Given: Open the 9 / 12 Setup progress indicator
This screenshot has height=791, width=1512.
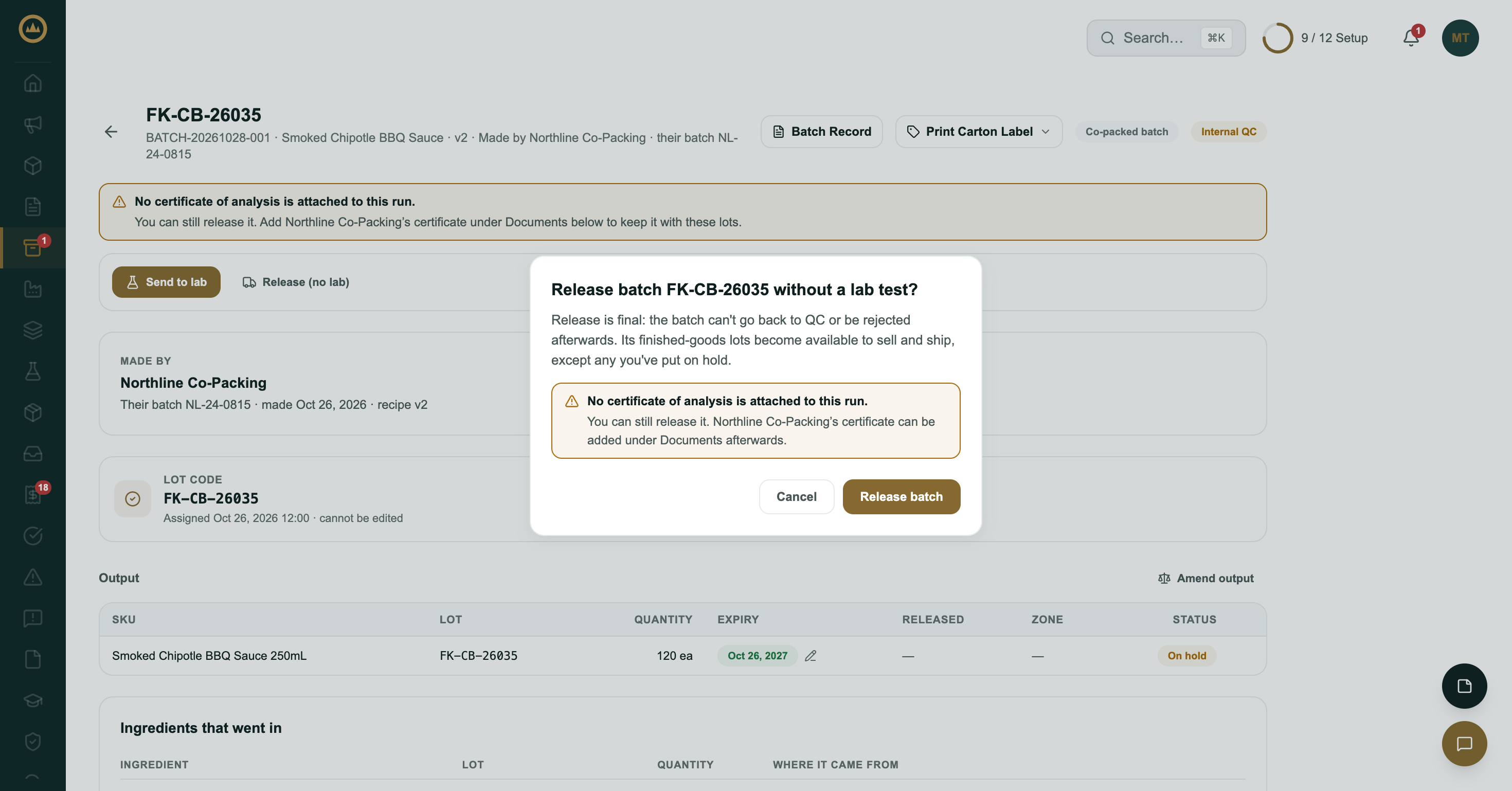Looking at the screenshot, I should [1315, 38].
